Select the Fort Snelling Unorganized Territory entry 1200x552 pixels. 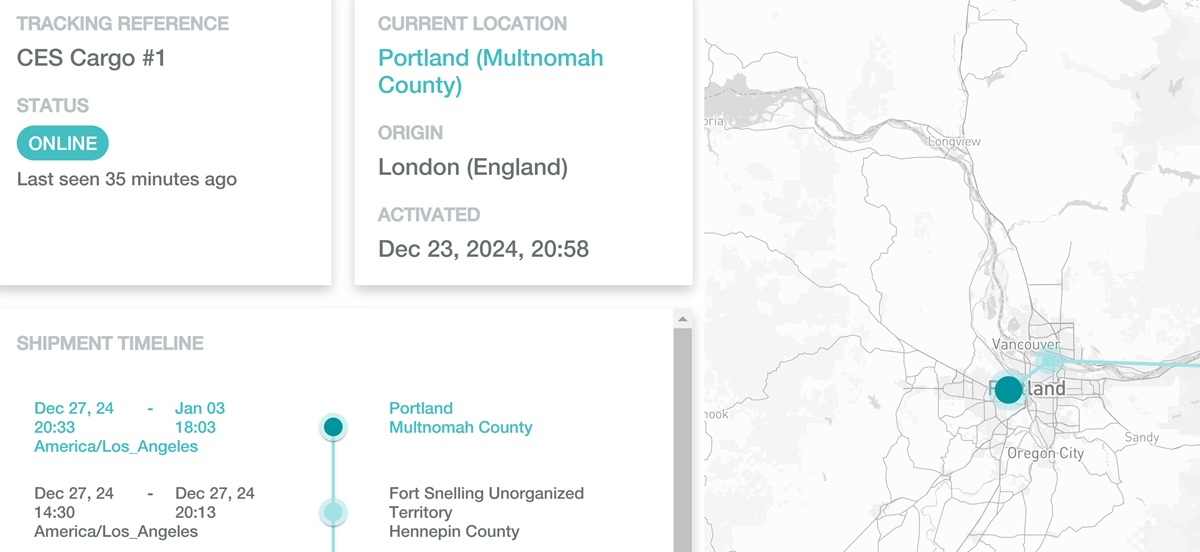[486, 512]
